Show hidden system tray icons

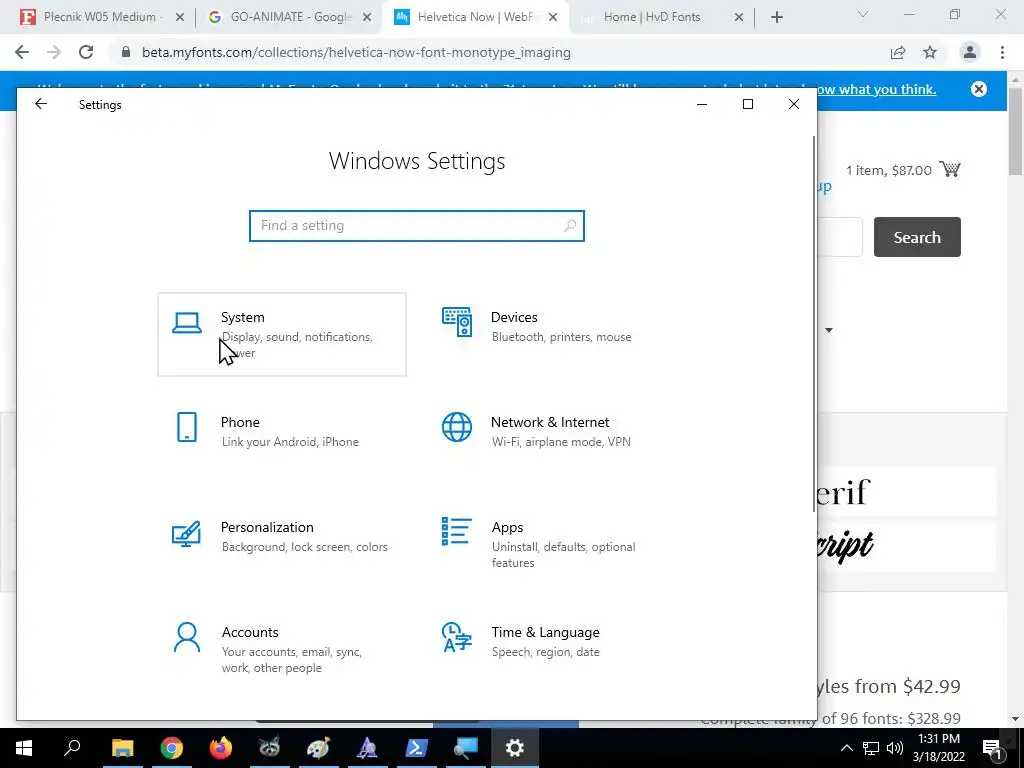[846, 748]
